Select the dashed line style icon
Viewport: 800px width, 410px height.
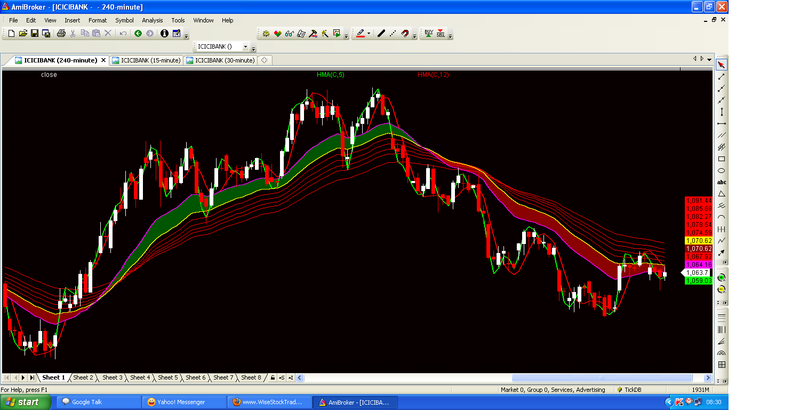point(392,34)
